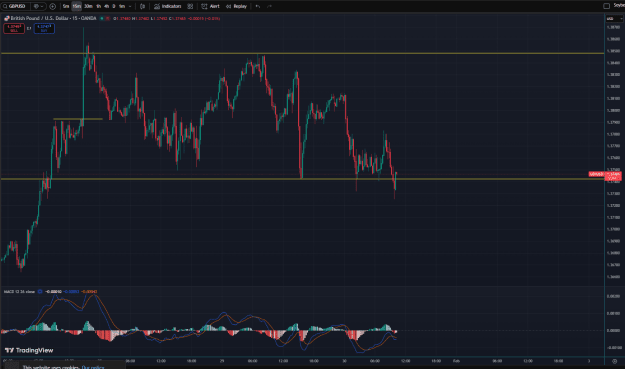Screen dimensions: 625x369
Task: Click the layout square icon at top right
Action: pos(606,6)
